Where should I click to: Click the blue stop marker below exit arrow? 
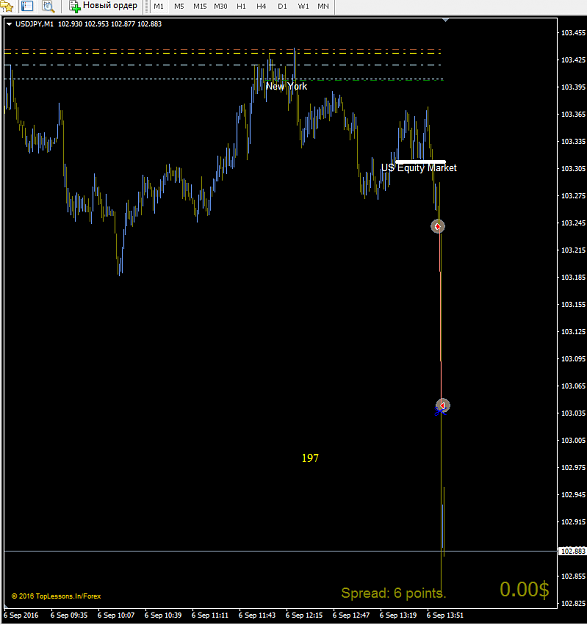pyautogui.click(x=440, y=412)
